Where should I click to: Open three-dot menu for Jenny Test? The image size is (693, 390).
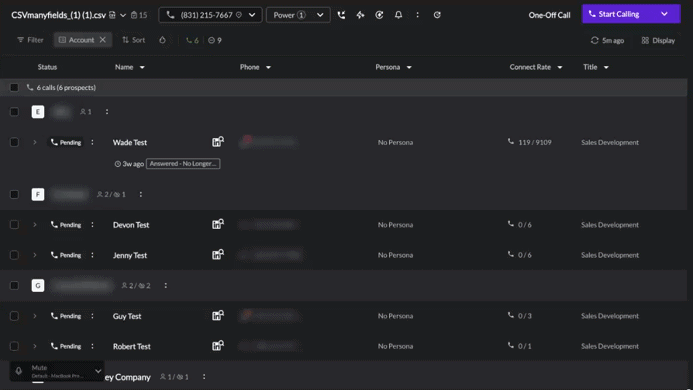tap(92, 255)
